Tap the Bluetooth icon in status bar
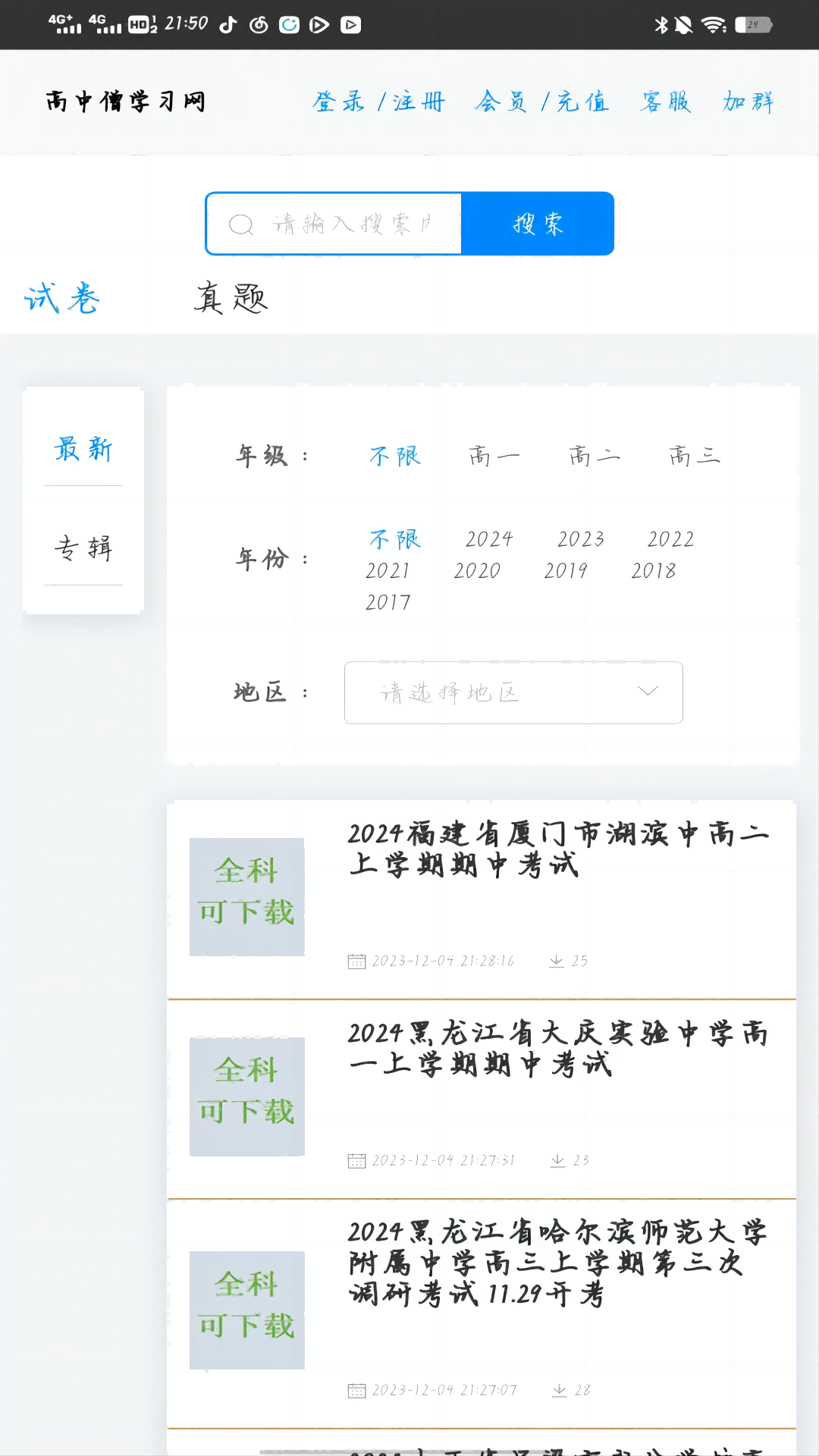This screenshot has width=819, height=1456. 661,25
